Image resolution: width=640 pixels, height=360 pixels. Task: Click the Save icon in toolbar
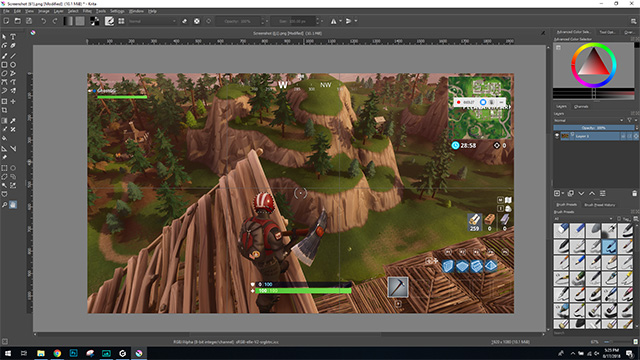(x=29, y=21)
